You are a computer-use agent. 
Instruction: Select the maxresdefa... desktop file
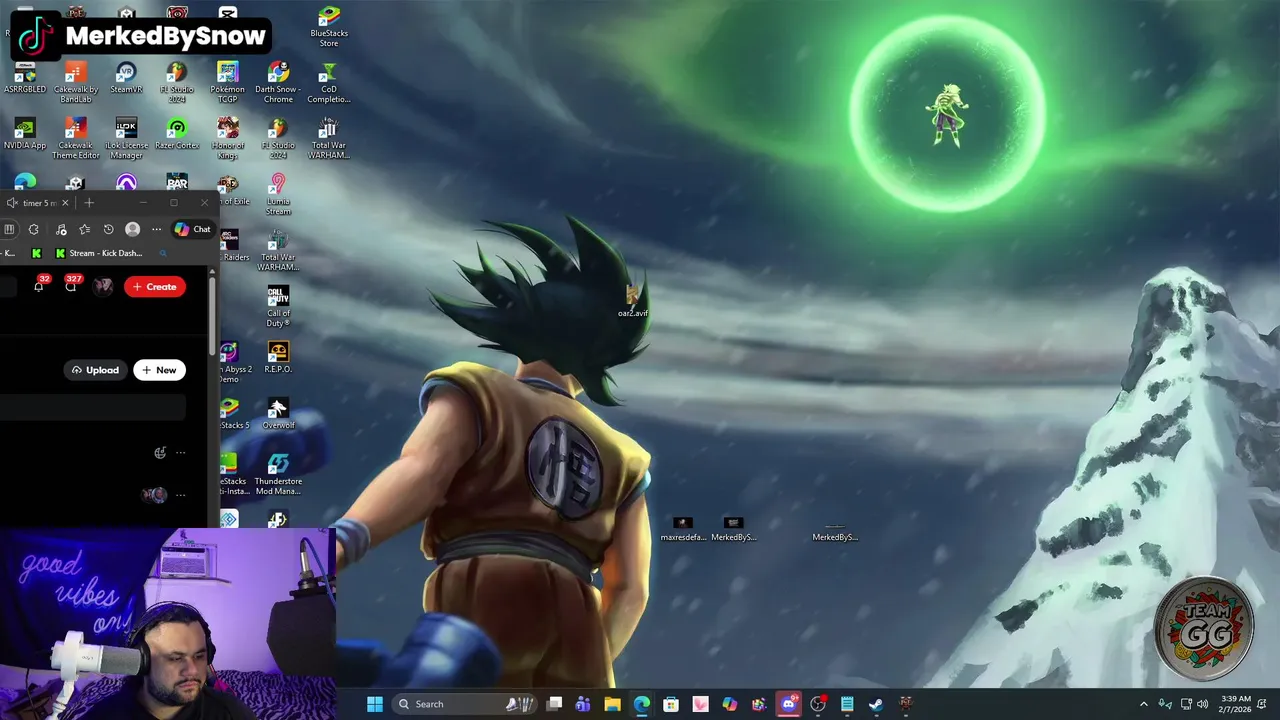pos(683,529)
